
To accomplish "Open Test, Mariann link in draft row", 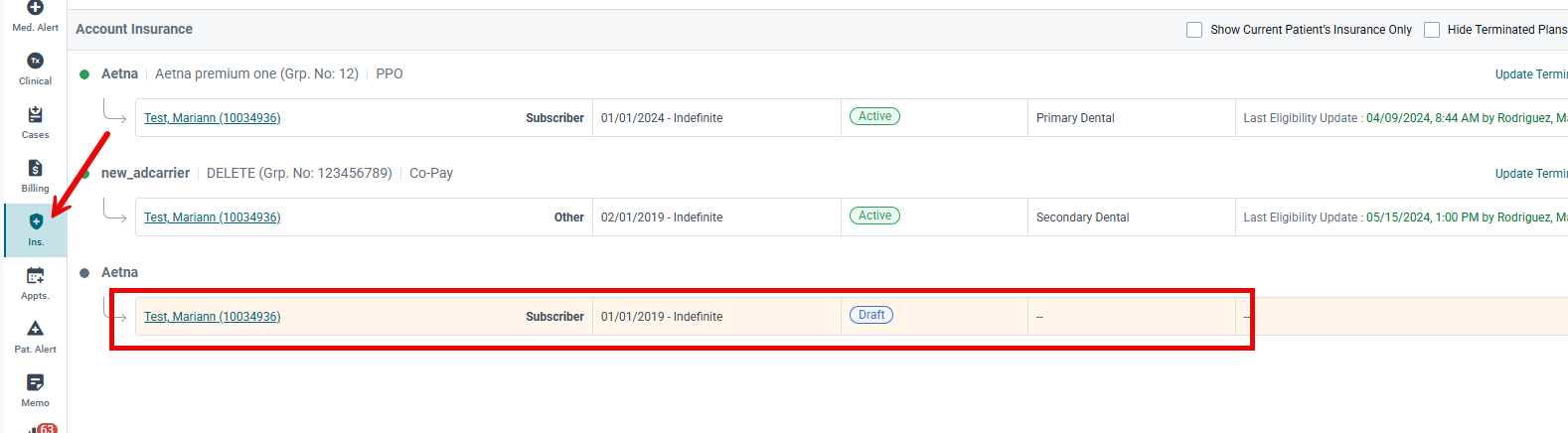I will tap(212, 317).
